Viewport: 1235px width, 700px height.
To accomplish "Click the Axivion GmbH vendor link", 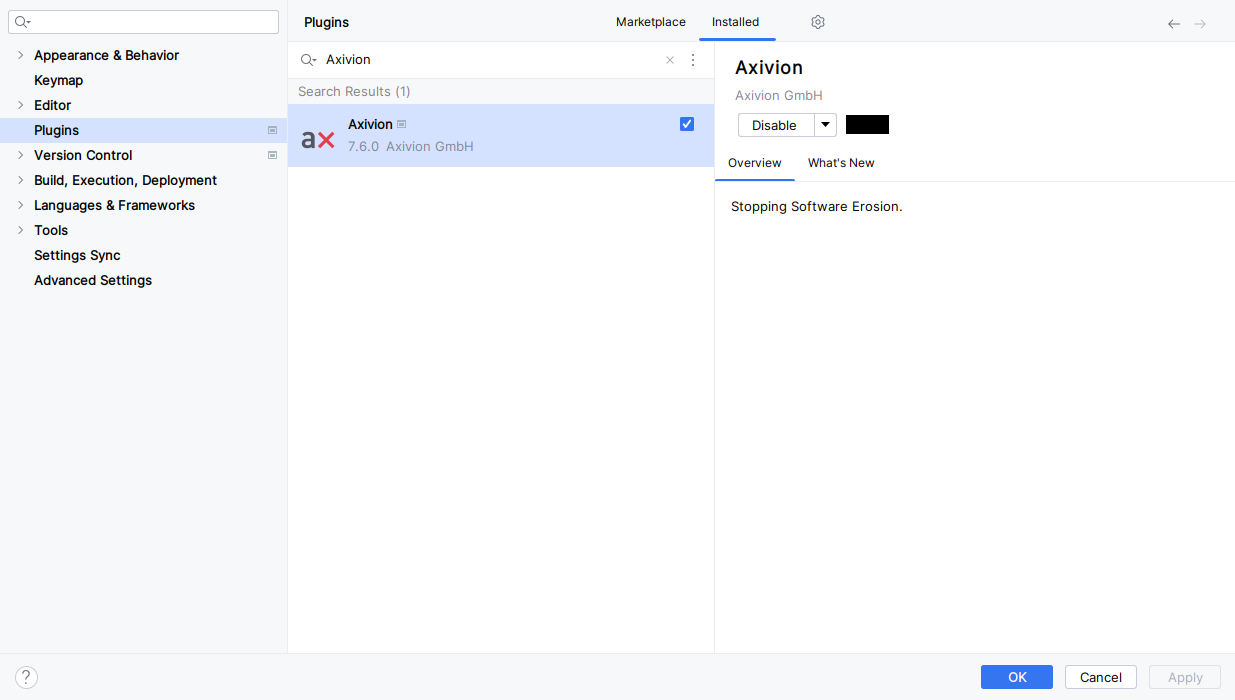I will coord(779,96).
